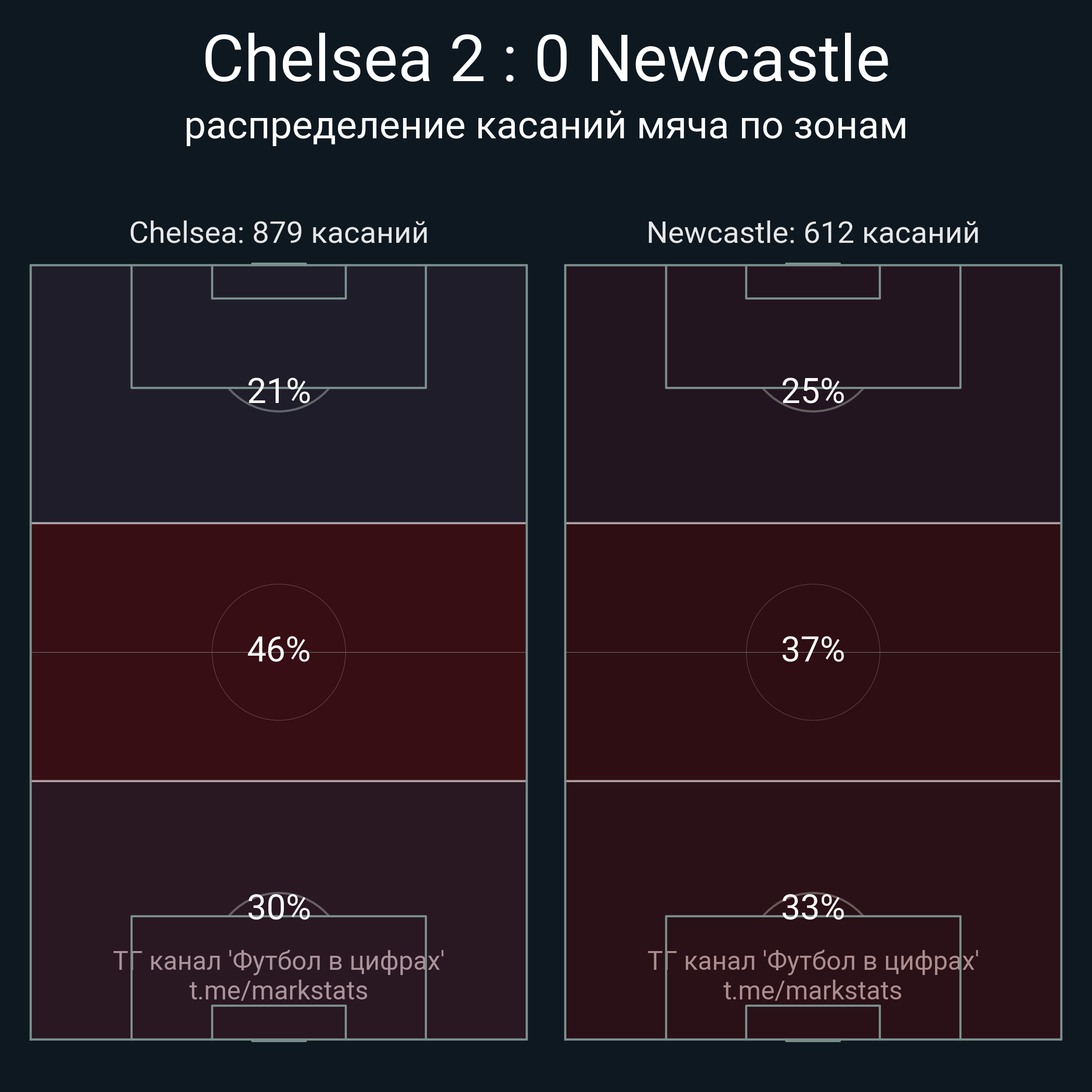This screenshot has height=1092, width=1092.
Task: Open the t.me/markstats link on Newcastle pitch
Action: click(813, 991)
